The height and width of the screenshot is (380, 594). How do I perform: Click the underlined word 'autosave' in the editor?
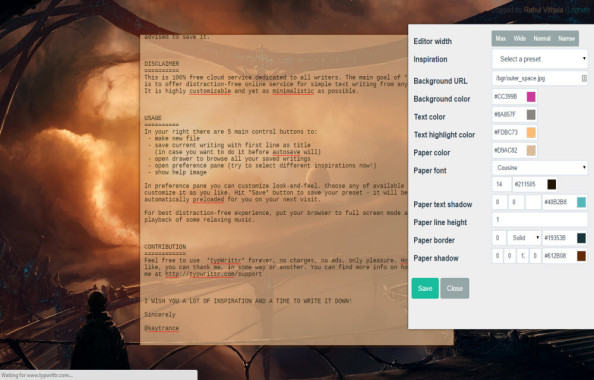click(286, 152)
